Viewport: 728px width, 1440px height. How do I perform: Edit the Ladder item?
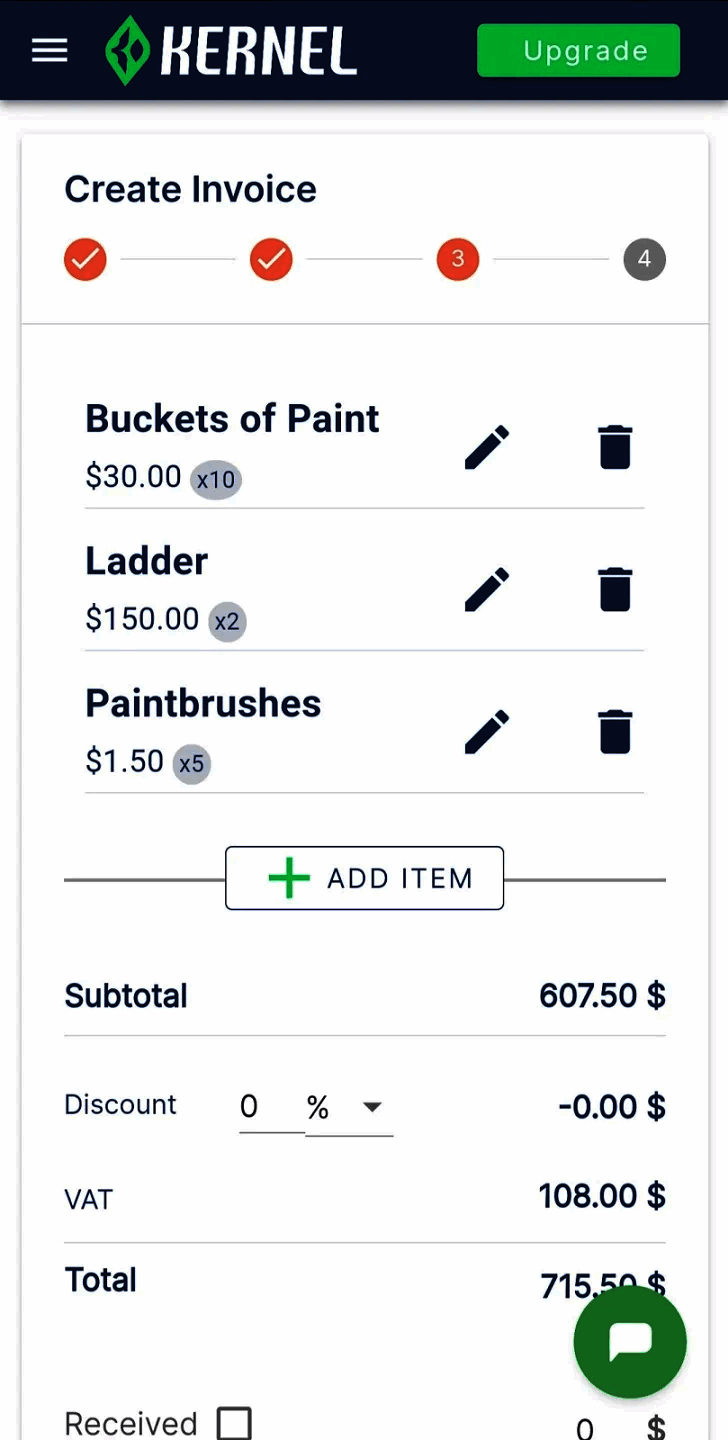point(487,589)
